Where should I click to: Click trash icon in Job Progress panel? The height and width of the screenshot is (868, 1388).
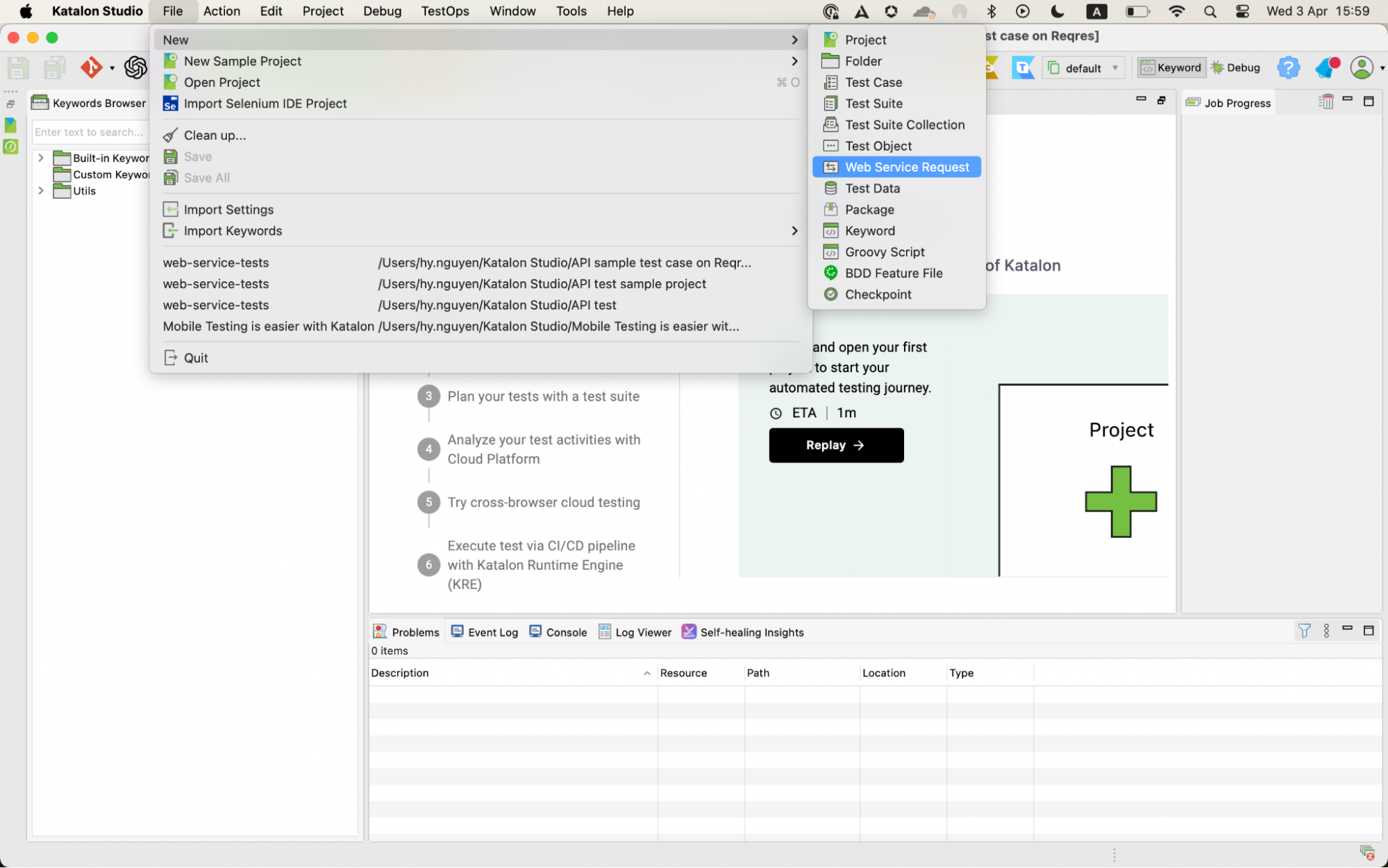1326,102
